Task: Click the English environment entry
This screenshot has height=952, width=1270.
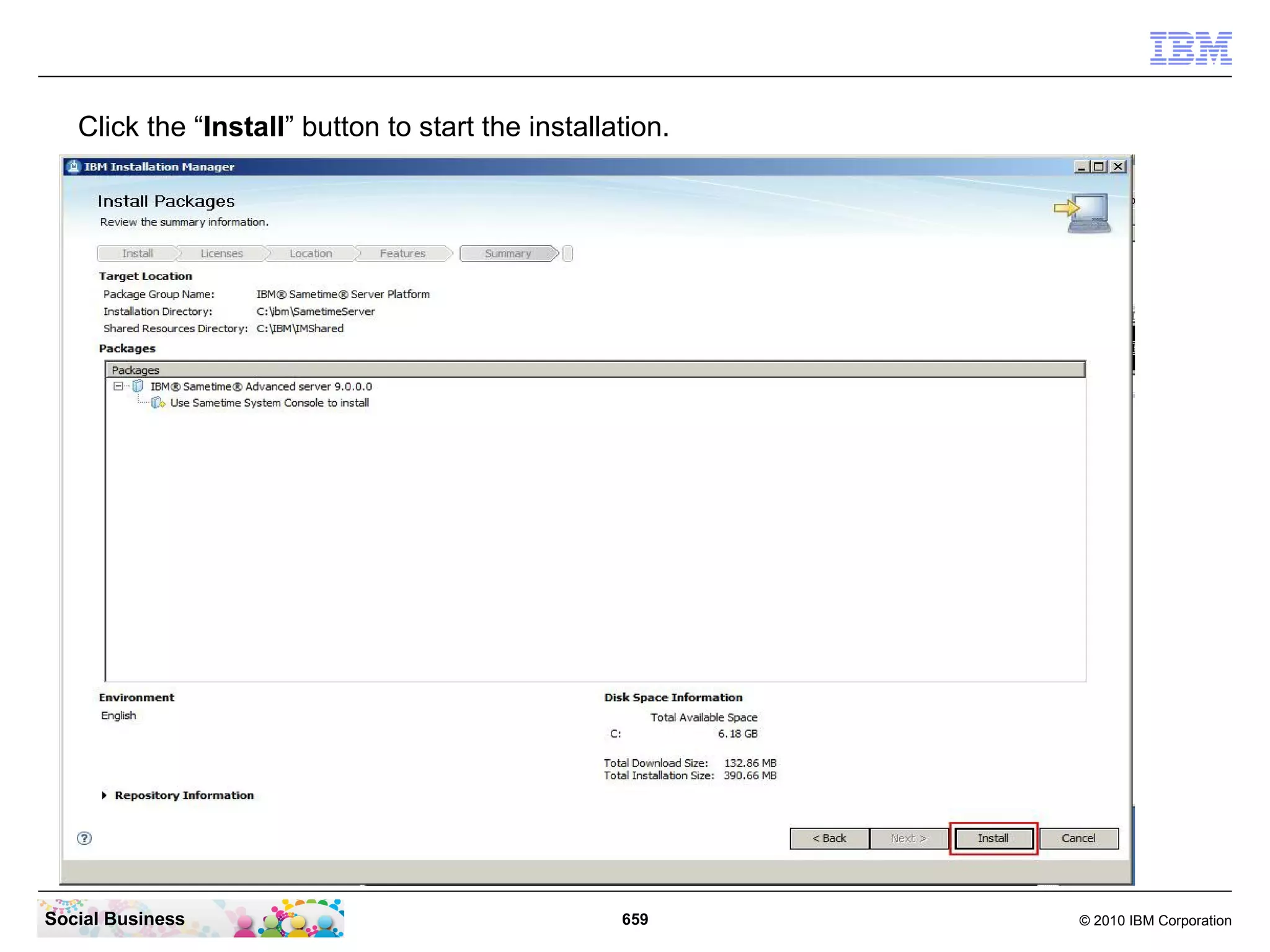Action: 118,715
